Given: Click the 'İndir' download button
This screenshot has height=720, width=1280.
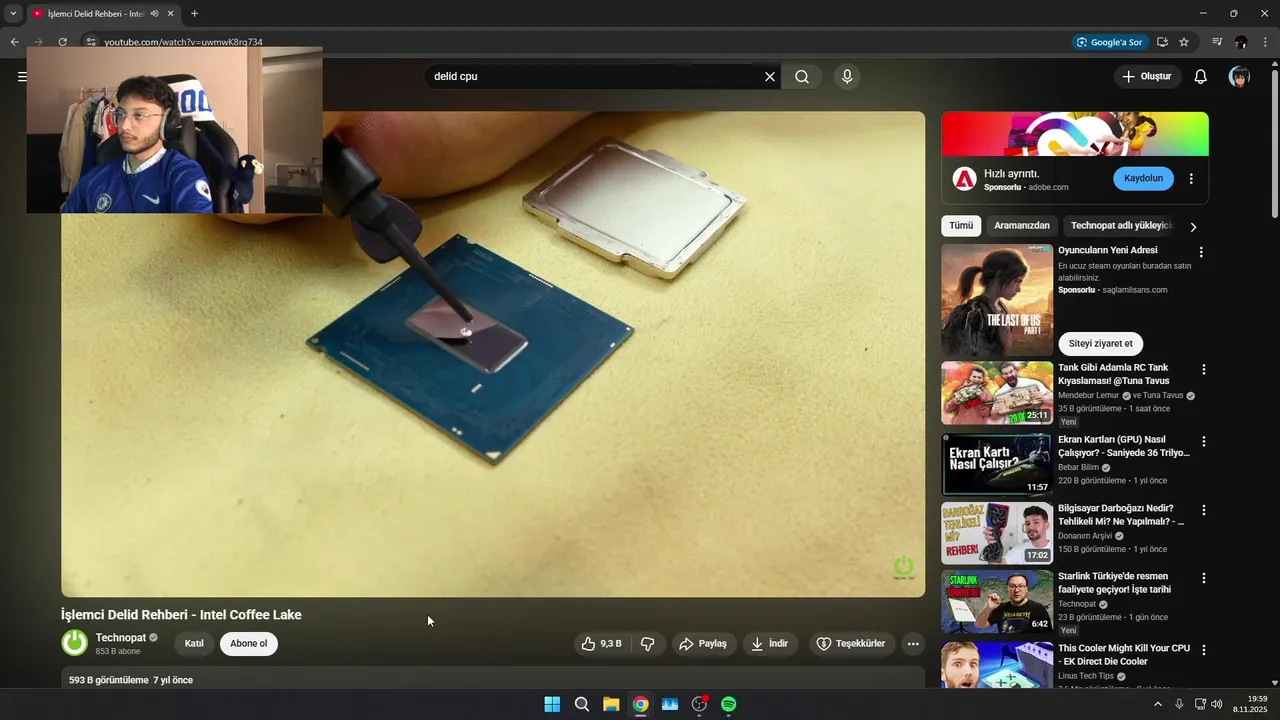Looking at the screenshot, I should 770,644.
